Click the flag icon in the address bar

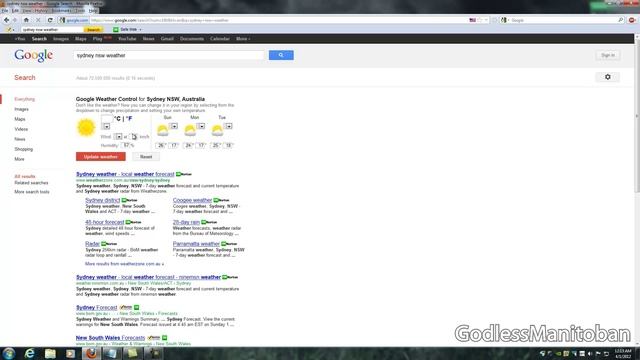pyautogui.click(x=472, y=20)
